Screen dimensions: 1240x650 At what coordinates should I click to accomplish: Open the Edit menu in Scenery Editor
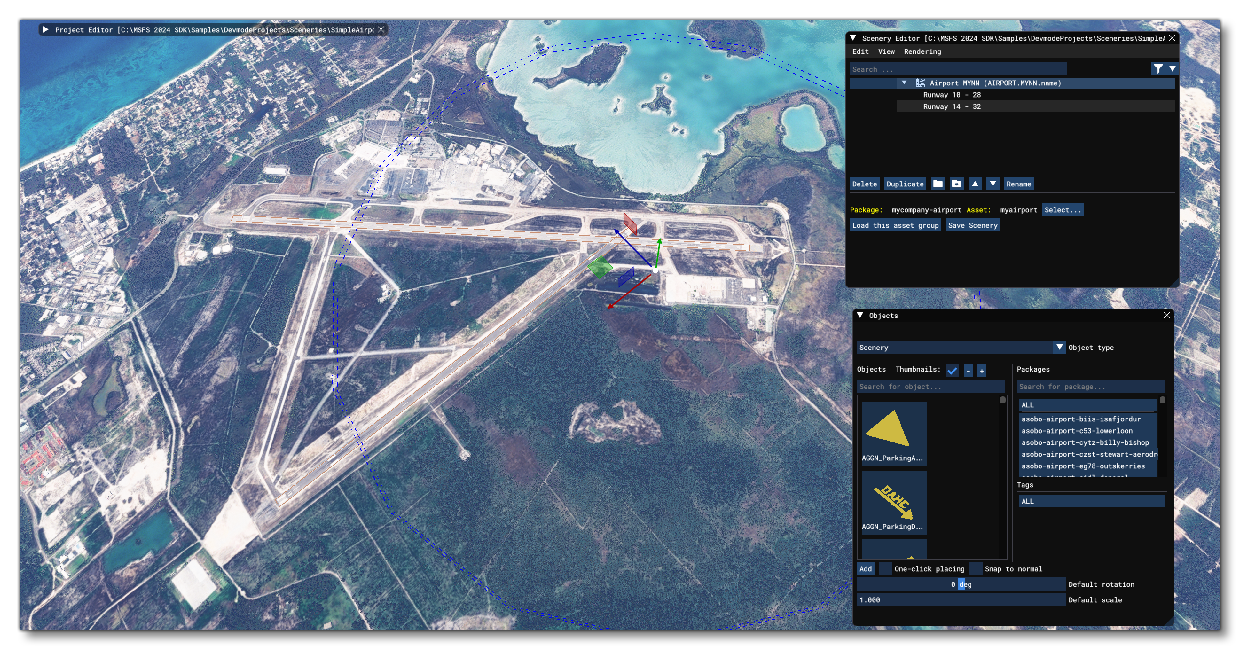(861, 52)
